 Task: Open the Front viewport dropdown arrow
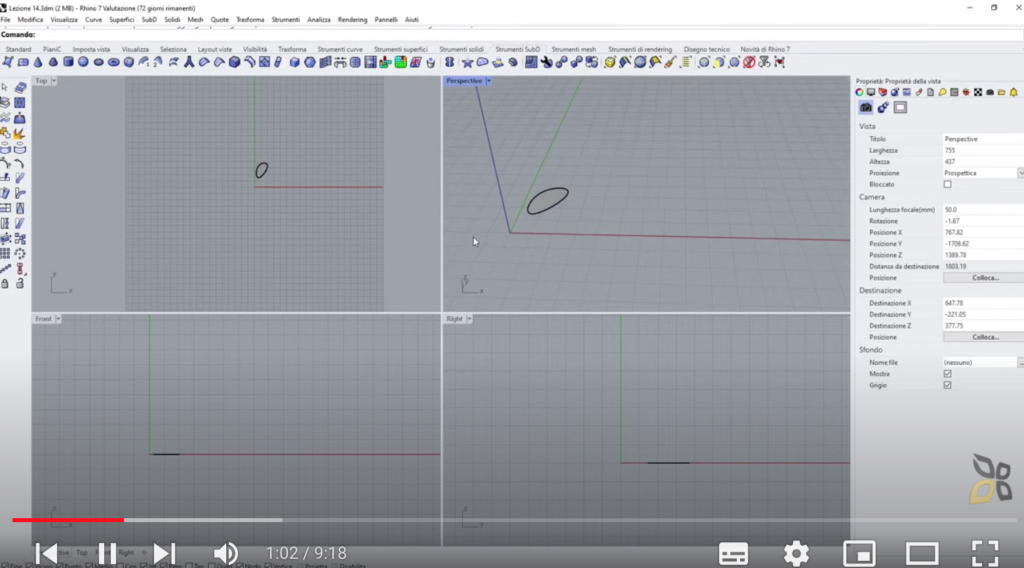(58, 319)
